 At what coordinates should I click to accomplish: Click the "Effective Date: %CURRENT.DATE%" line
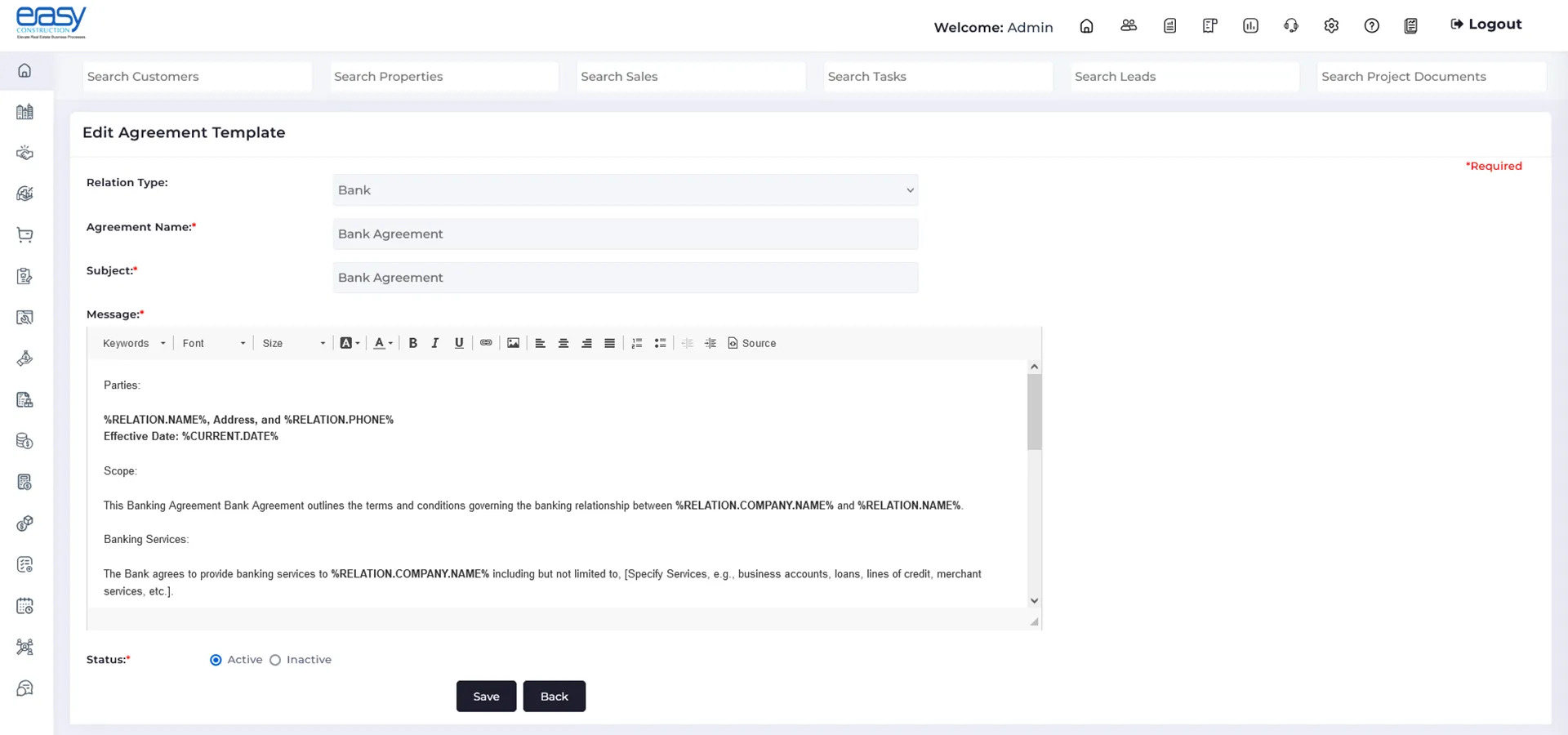coord(191,436)
